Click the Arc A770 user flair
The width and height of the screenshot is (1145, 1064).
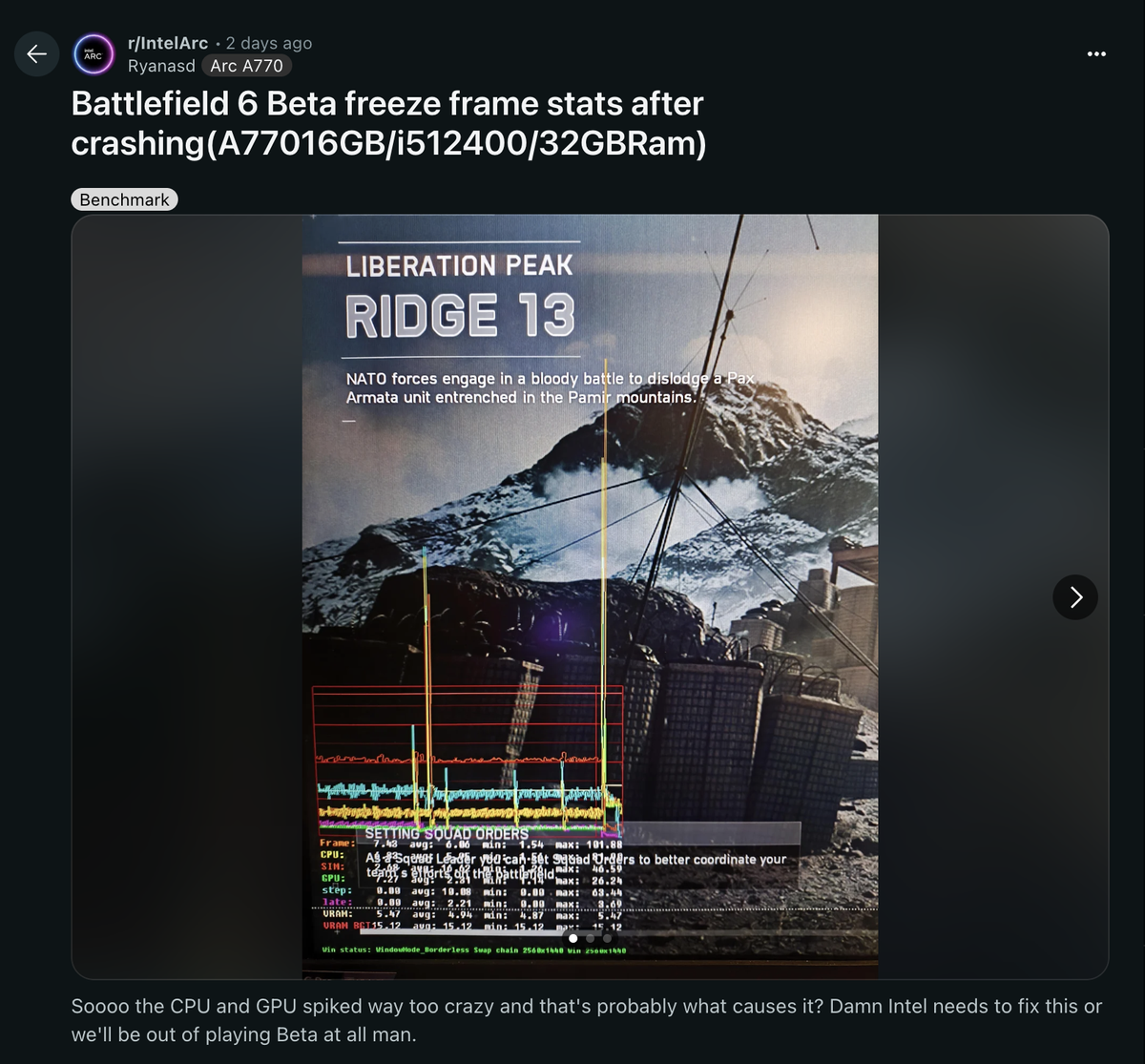pos(246,66)
